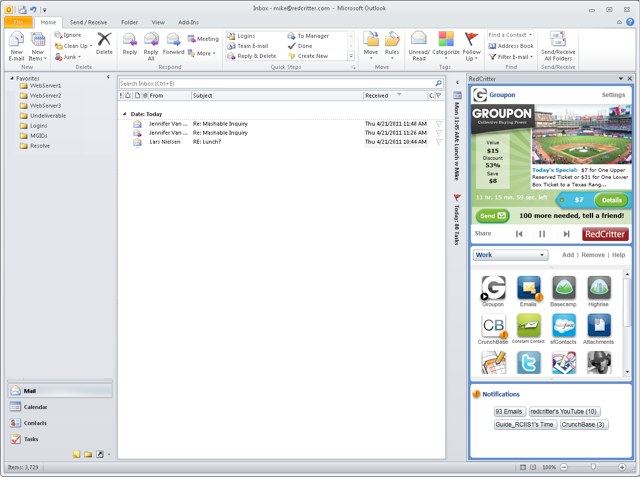
Task: Click into the Search Inbox field
Action: pyautogui.click(x=278, y=84)
